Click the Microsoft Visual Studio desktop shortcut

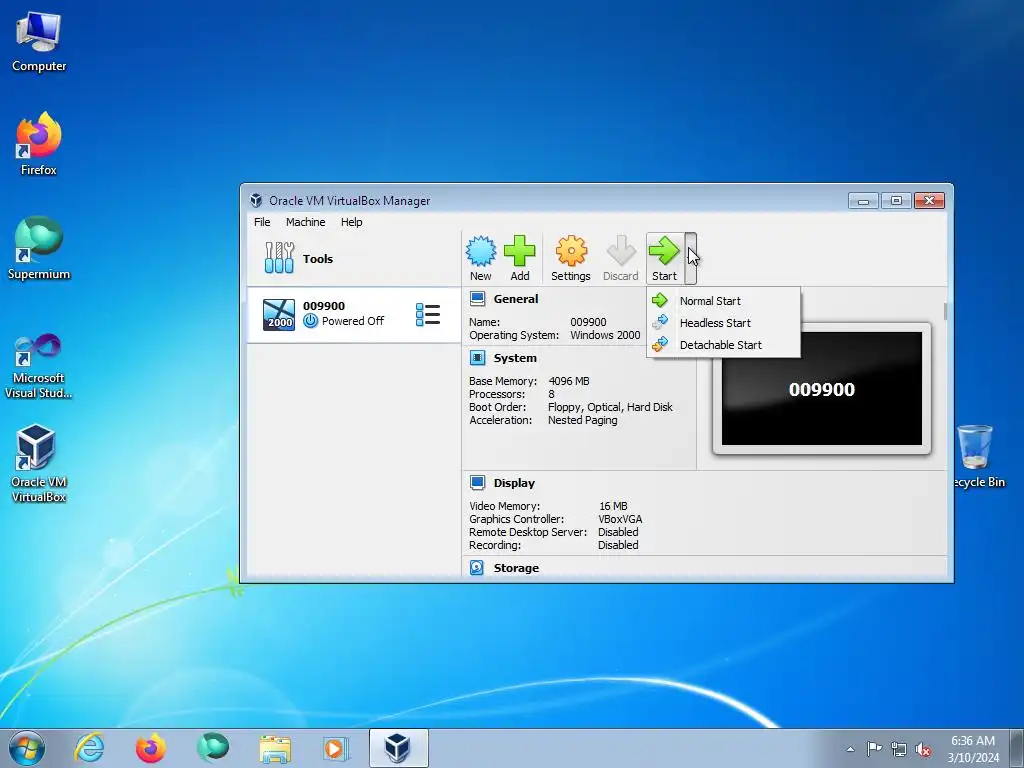click(39, 366)
